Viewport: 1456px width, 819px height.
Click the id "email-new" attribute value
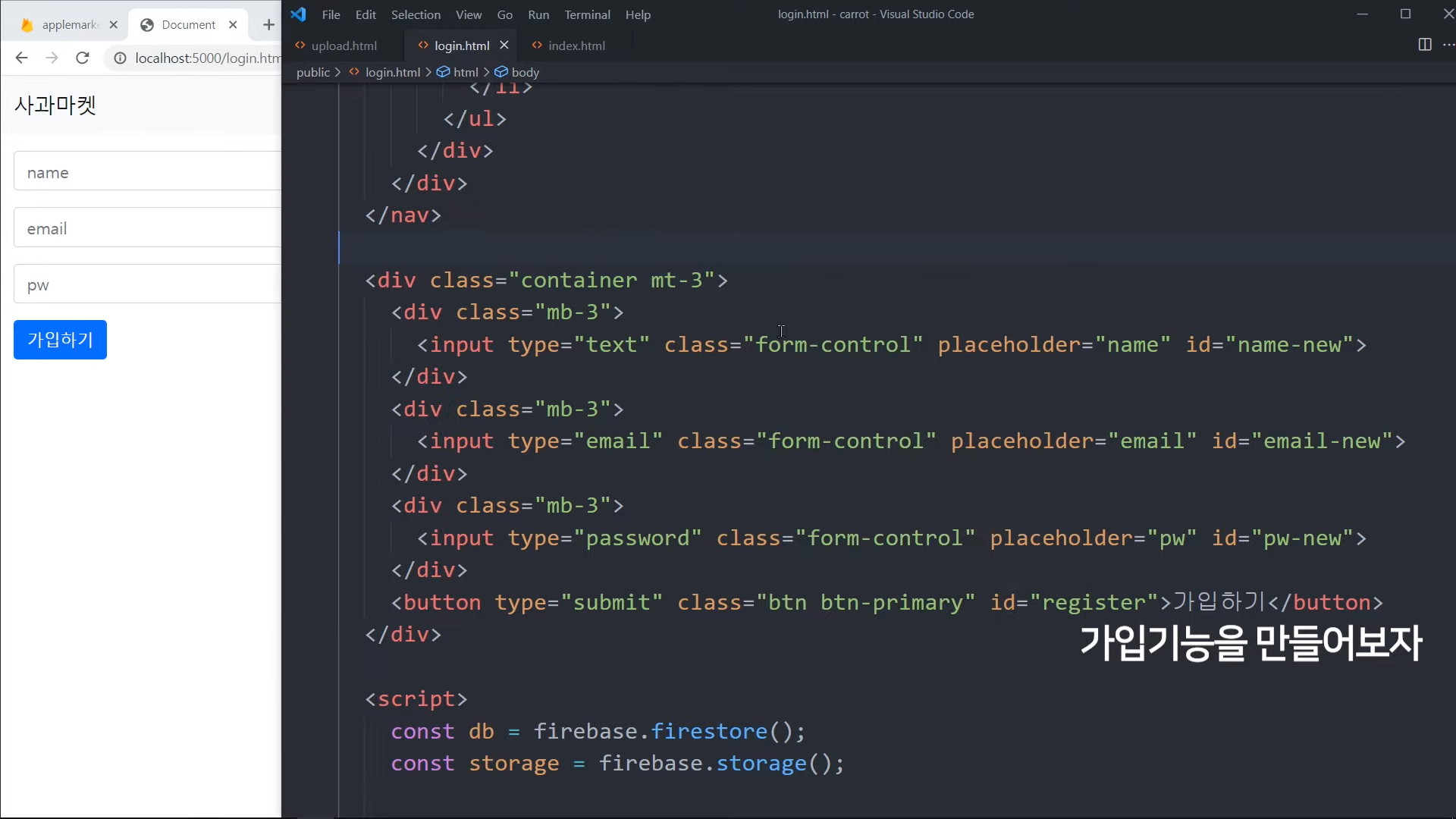[x=1323, y=441]
